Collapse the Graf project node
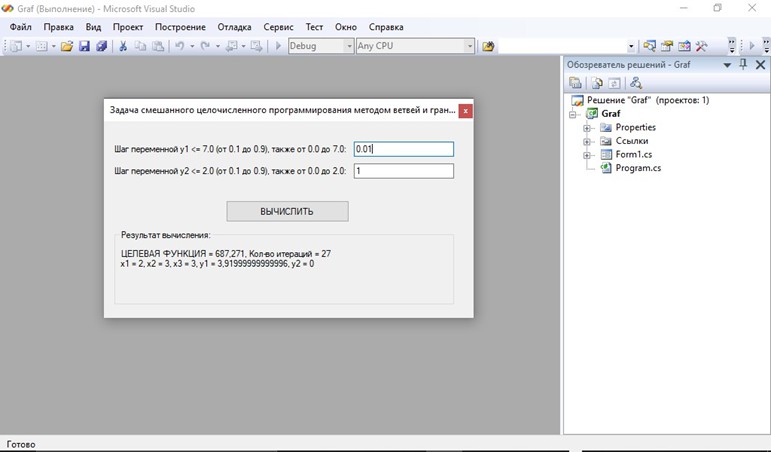This screenshot has height=452, width=771. point(573,114)
